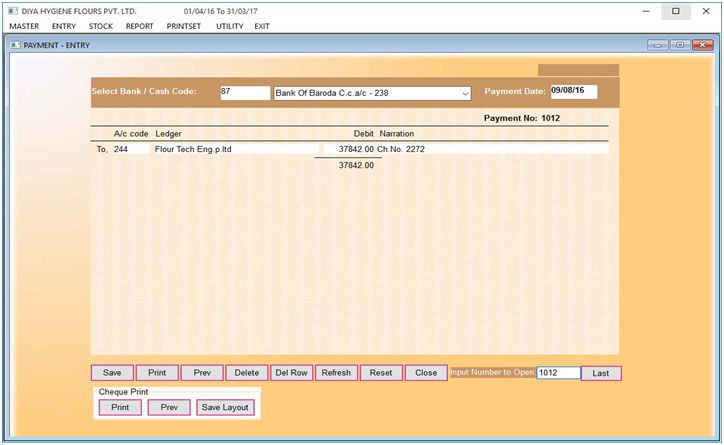The image size is (724, 445).
Task: Click Print next to Save
Action: pyautogui.click(x=157, y=373)
